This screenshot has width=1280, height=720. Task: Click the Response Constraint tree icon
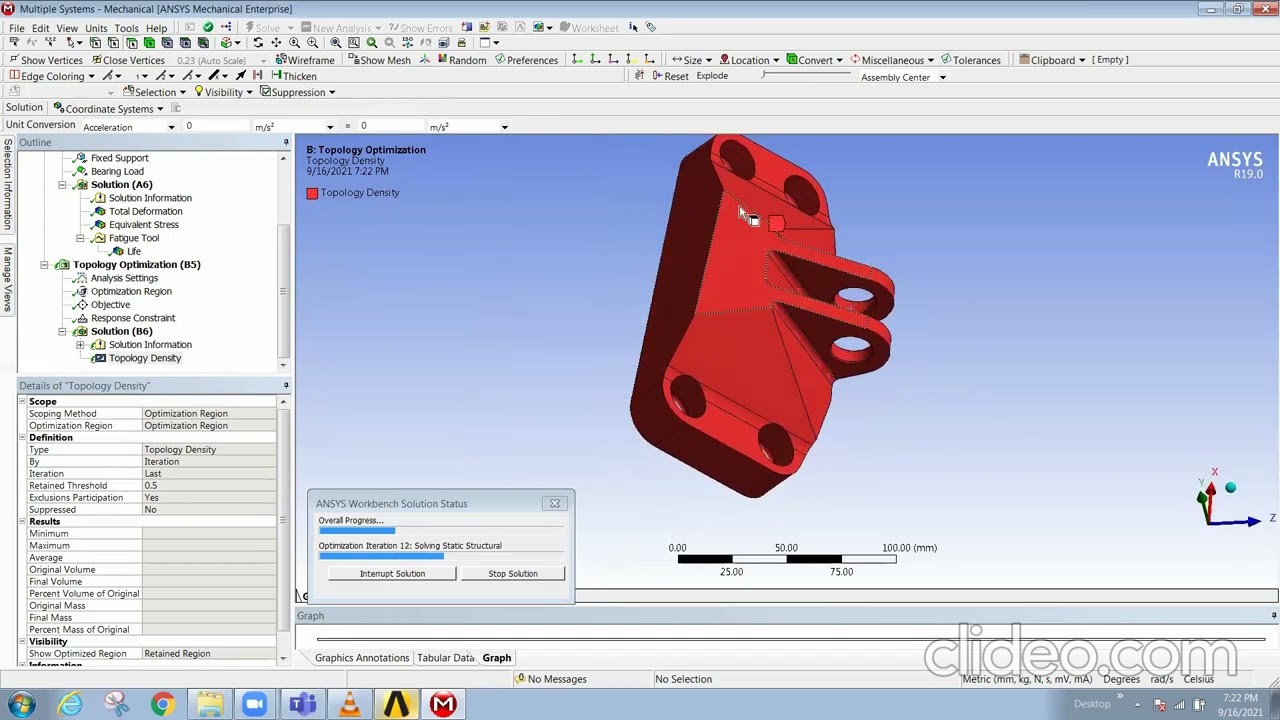pyautogui.click(x=81, y=318)
